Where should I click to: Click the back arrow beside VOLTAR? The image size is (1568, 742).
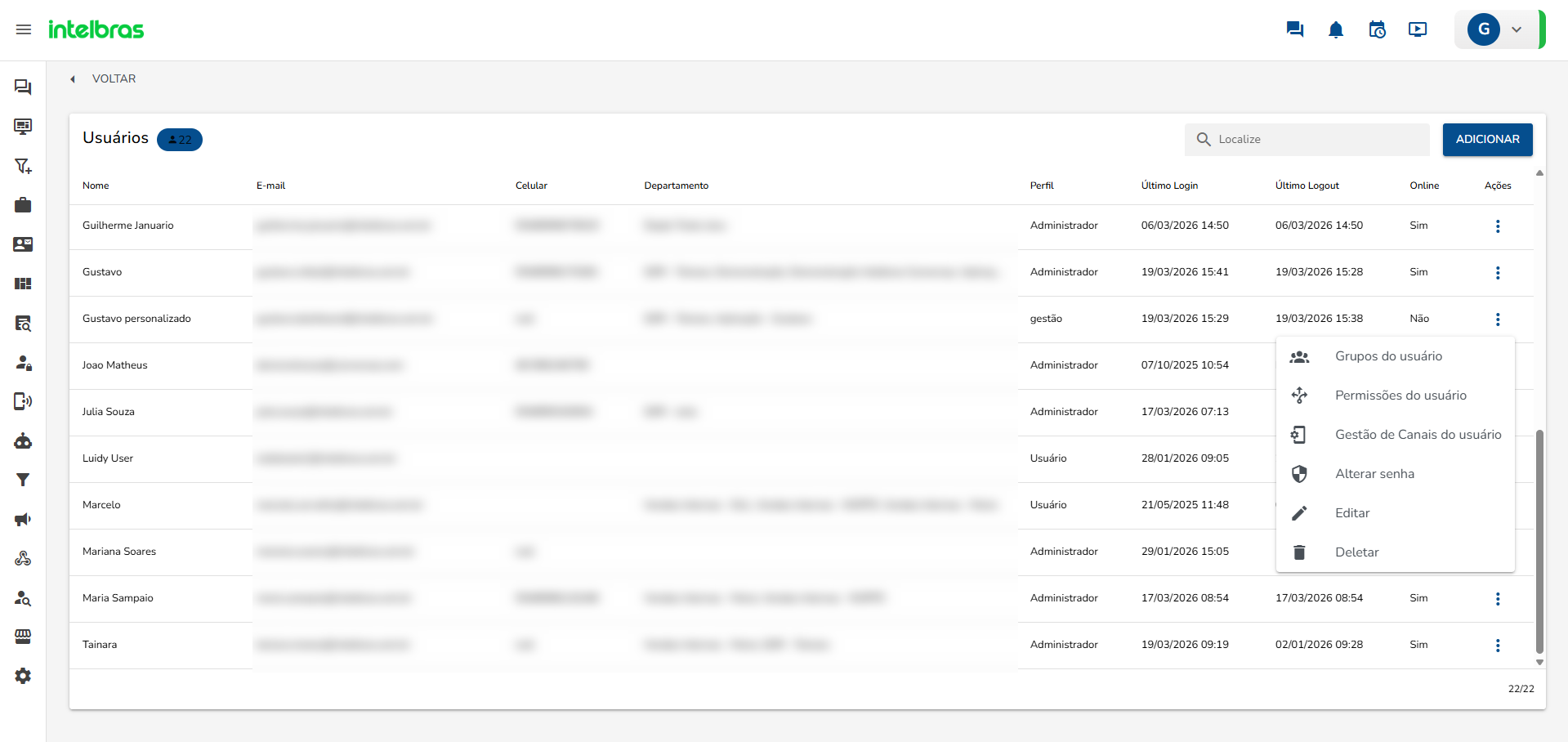coord(73,79)
